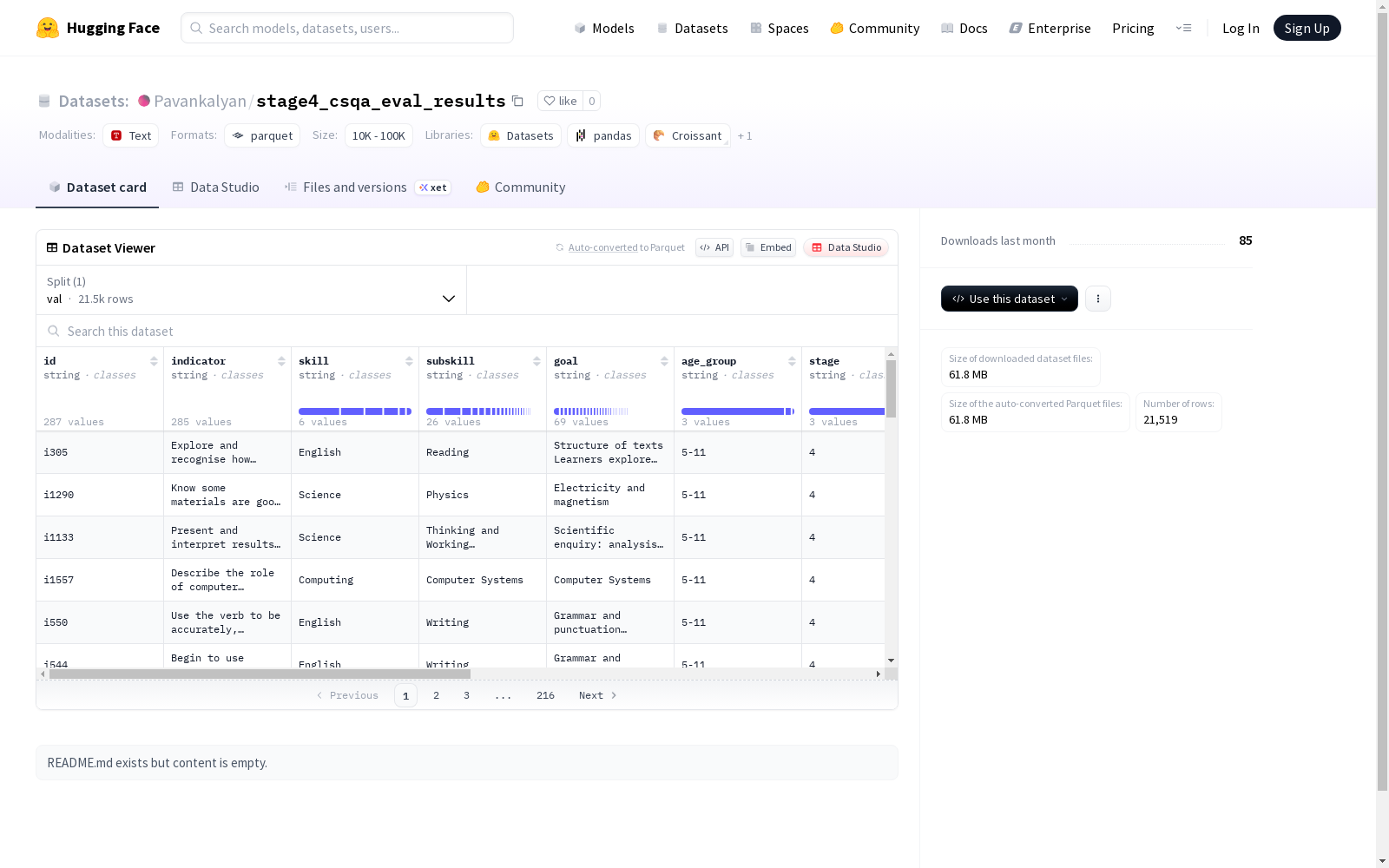Go to page 2 of rows

click(x=436, y=695)
